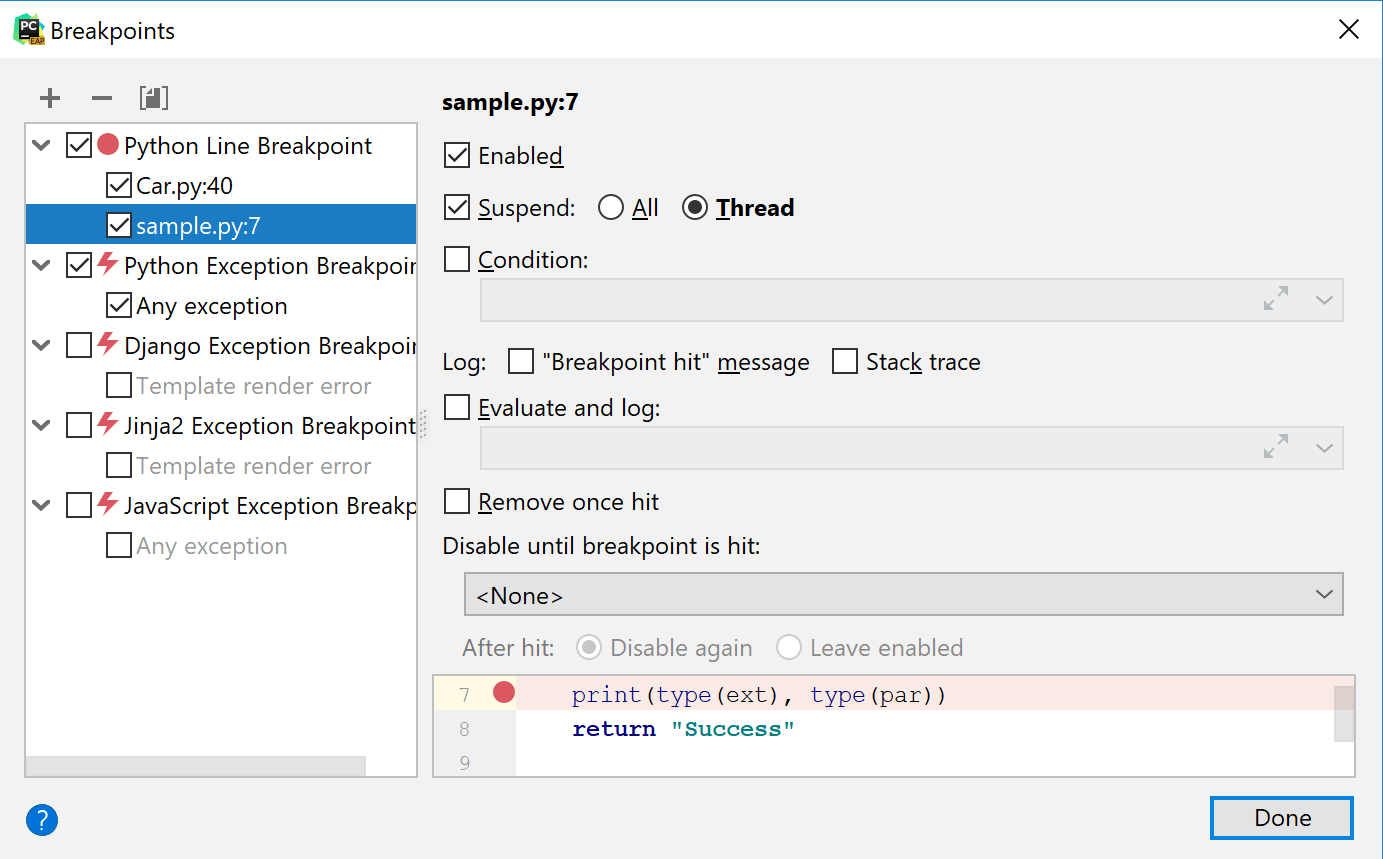
Task: Click the add breakpoint plus icon
Action: (x=50, y=98)
